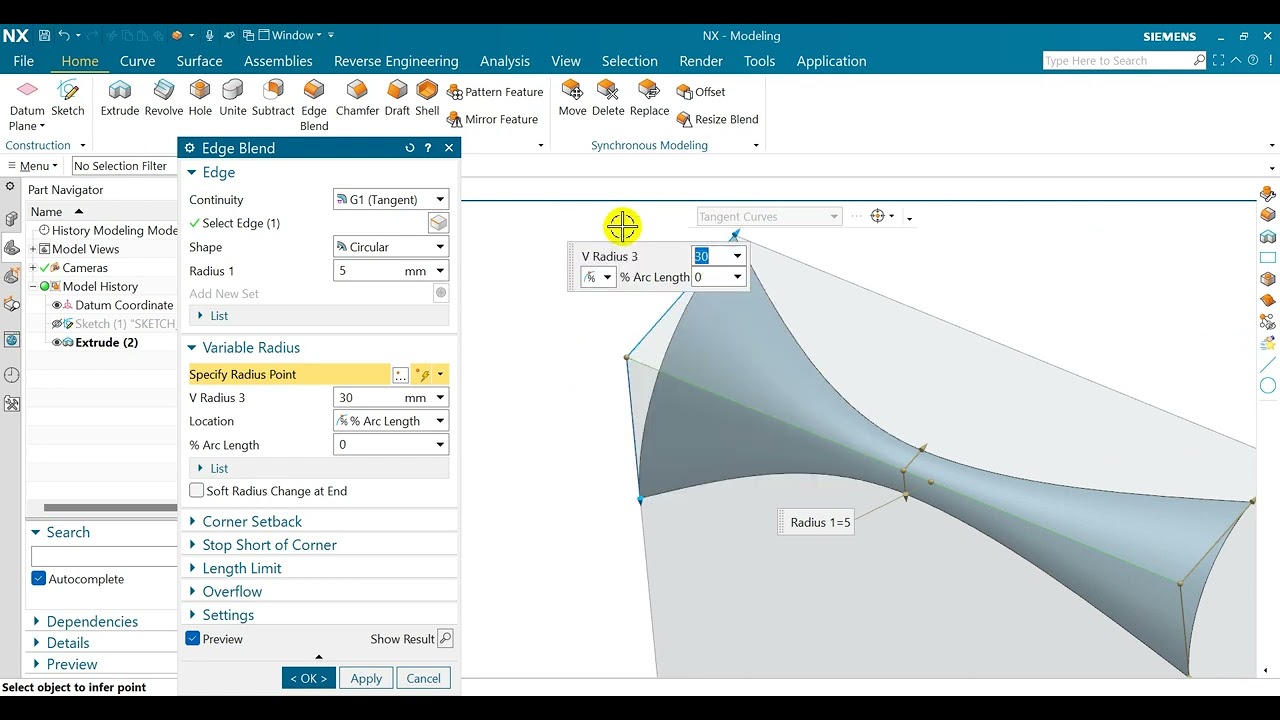Select Replace Face tool
1280x720 pixels.
[x=649, y=98]
